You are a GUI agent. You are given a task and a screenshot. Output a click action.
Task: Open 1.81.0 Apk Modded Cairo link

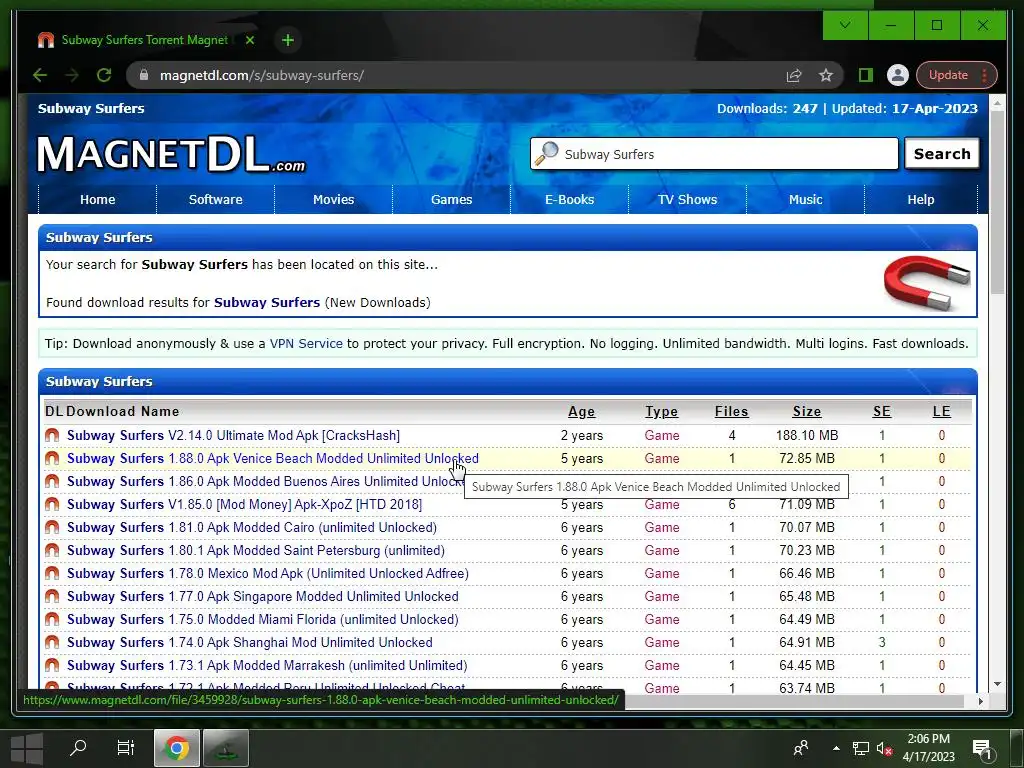pyautogui.click(x=251, y=527)
